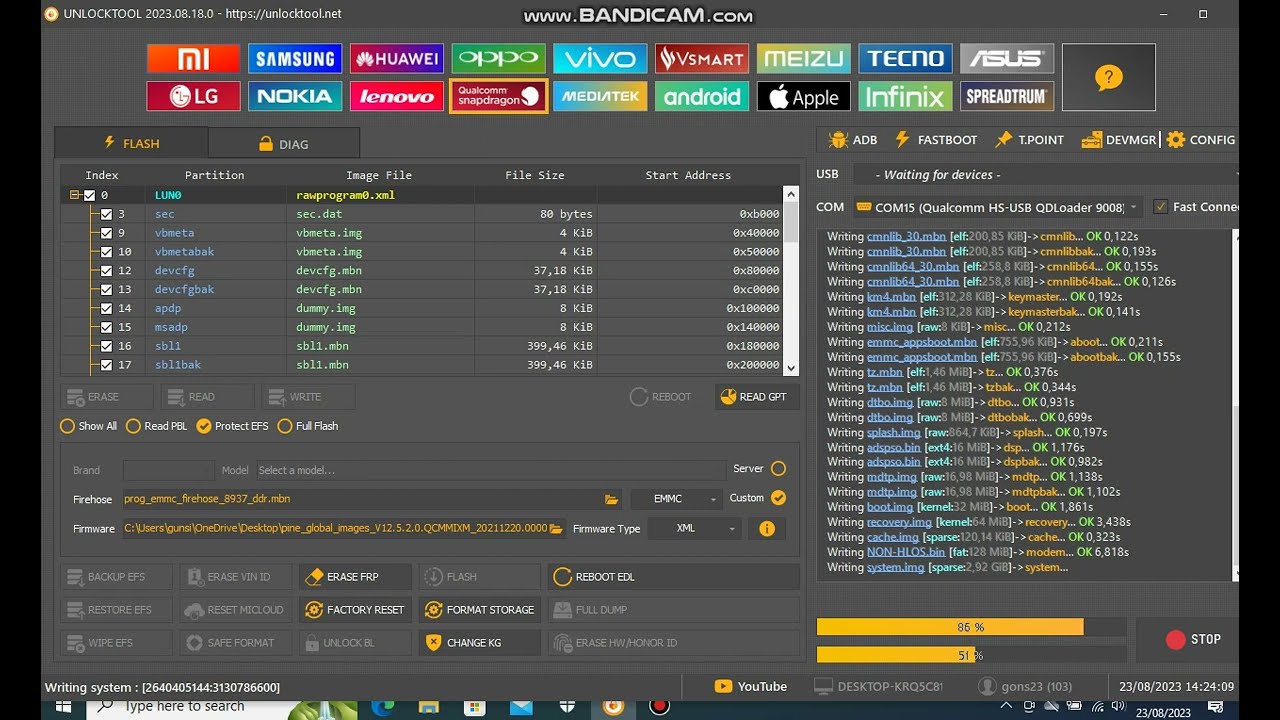Open the DEVMGR device manager
Image resolution: width=1280 pixels, height=720 pixels.
[x=1119, y=140]
